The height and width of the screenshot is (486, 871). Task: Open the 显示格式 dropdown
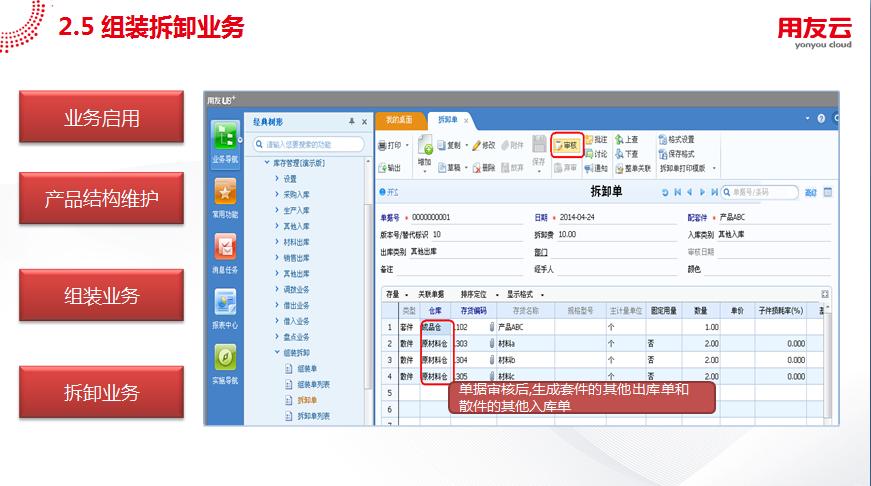coord(542,295)
